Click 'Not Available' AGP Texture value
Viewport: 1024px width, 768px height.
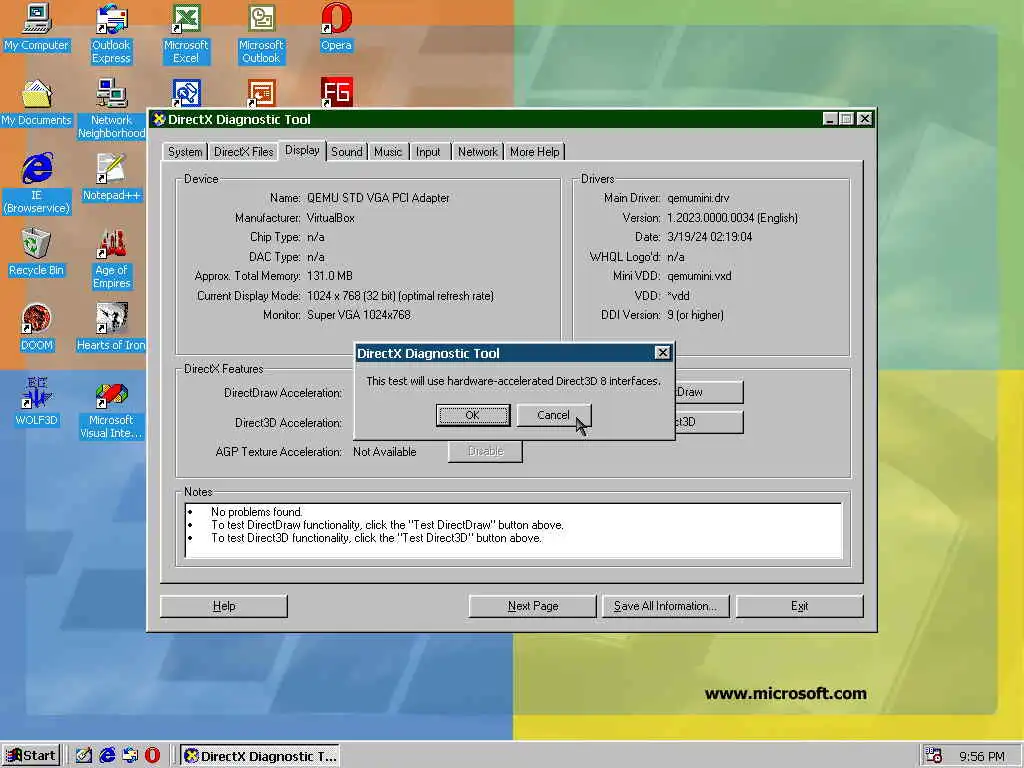coord(385,452)
